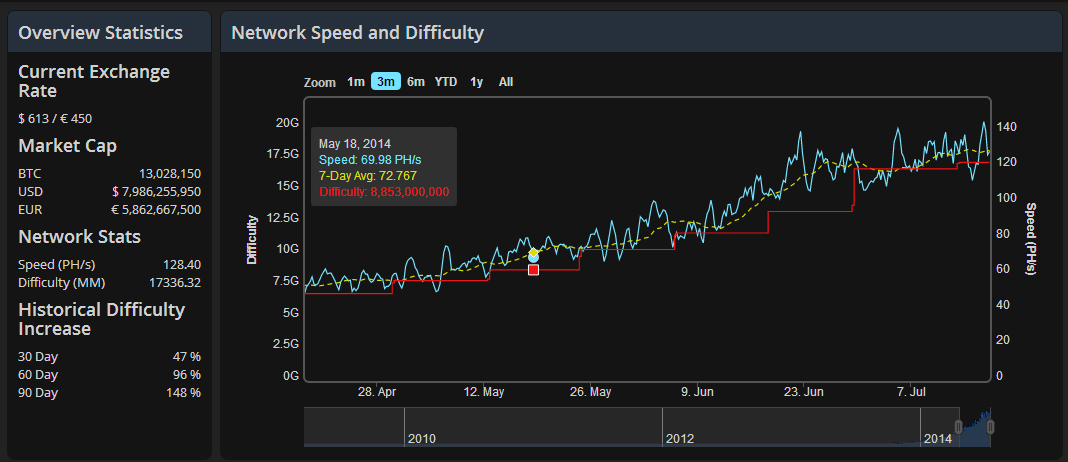Select the 1m zoom range
1068x462 pixels.
356,82
